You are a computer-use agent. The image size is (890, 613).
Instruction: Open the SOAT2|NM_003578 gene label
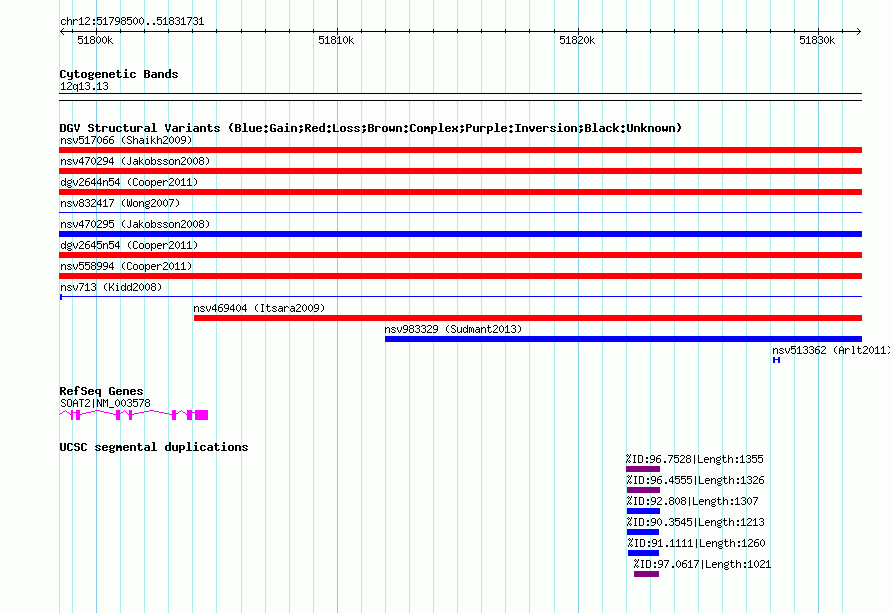point(105,403)
